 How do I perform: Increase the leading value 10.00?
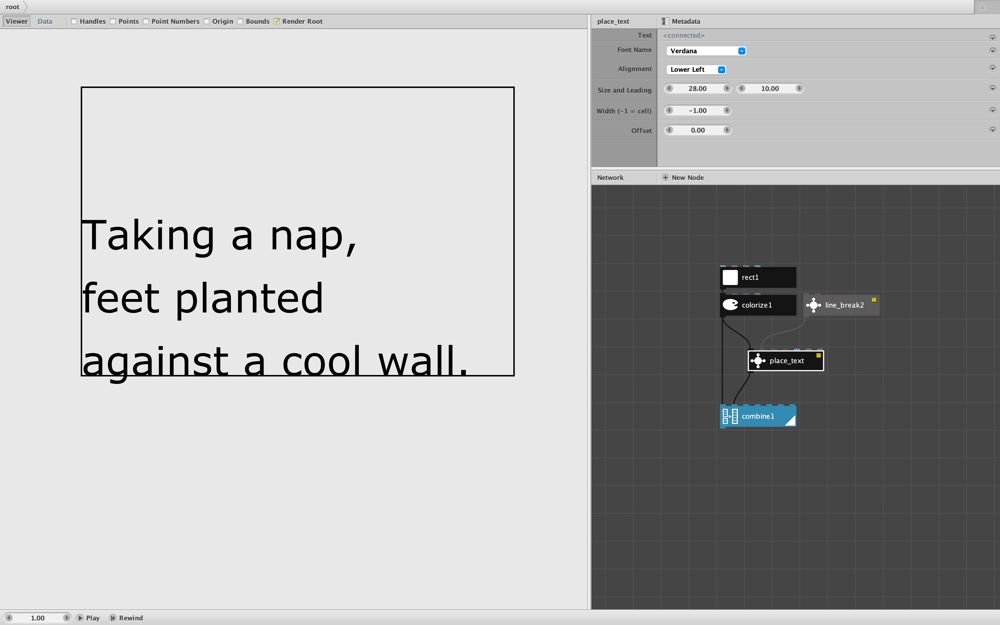[x=798, y=89]
